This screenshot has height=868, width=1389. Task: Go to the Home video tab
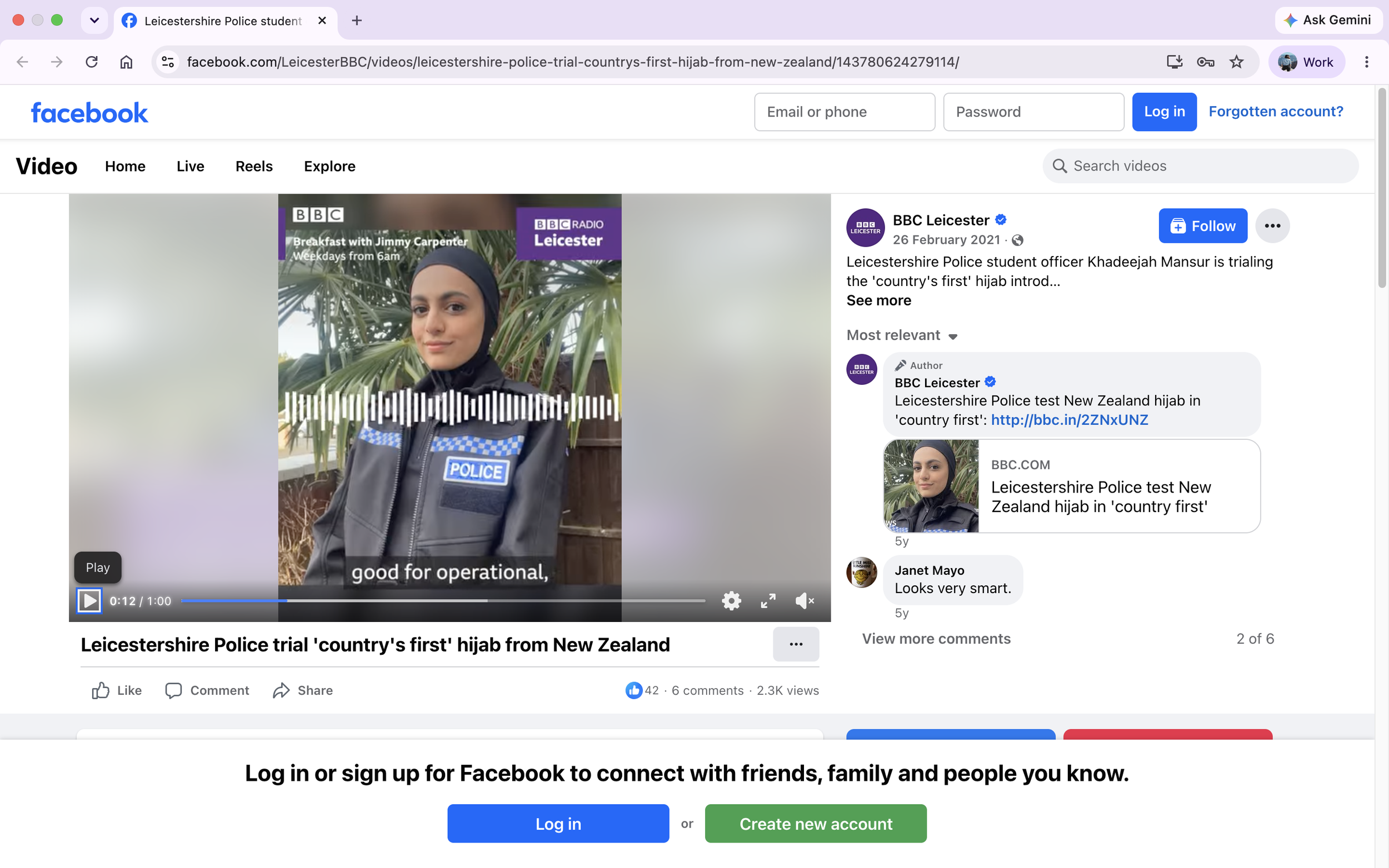point(125,166)
